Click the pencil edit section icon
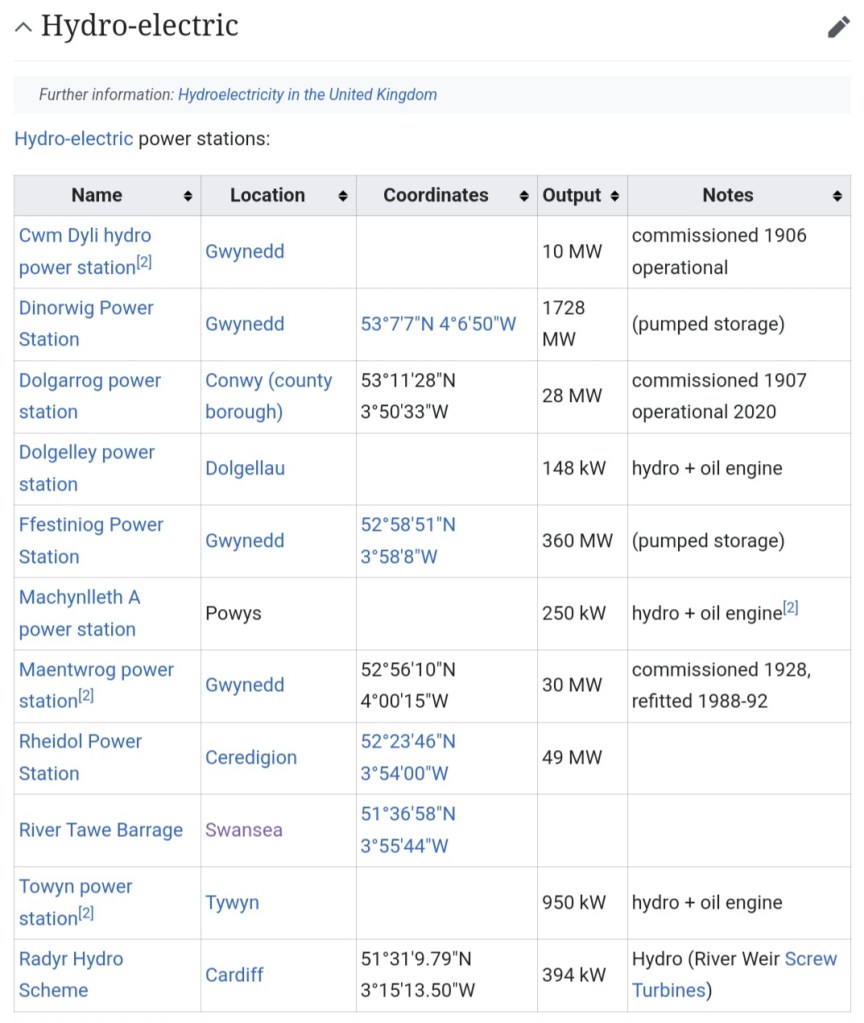864x1023 pixels. click(x=838, y=27)
